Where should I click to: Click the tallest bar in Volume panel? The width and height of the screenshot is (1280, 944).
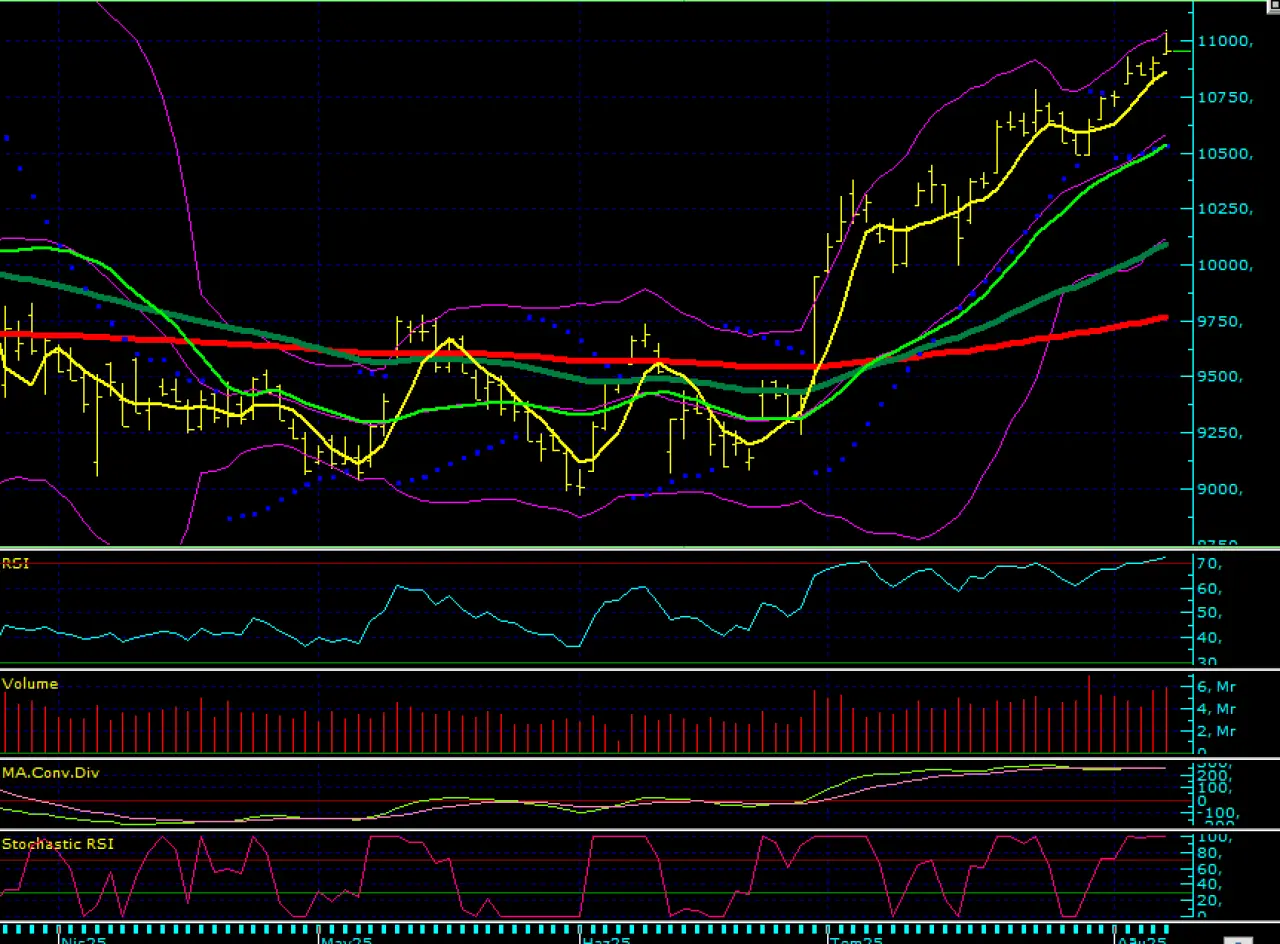click(1089, 714)
